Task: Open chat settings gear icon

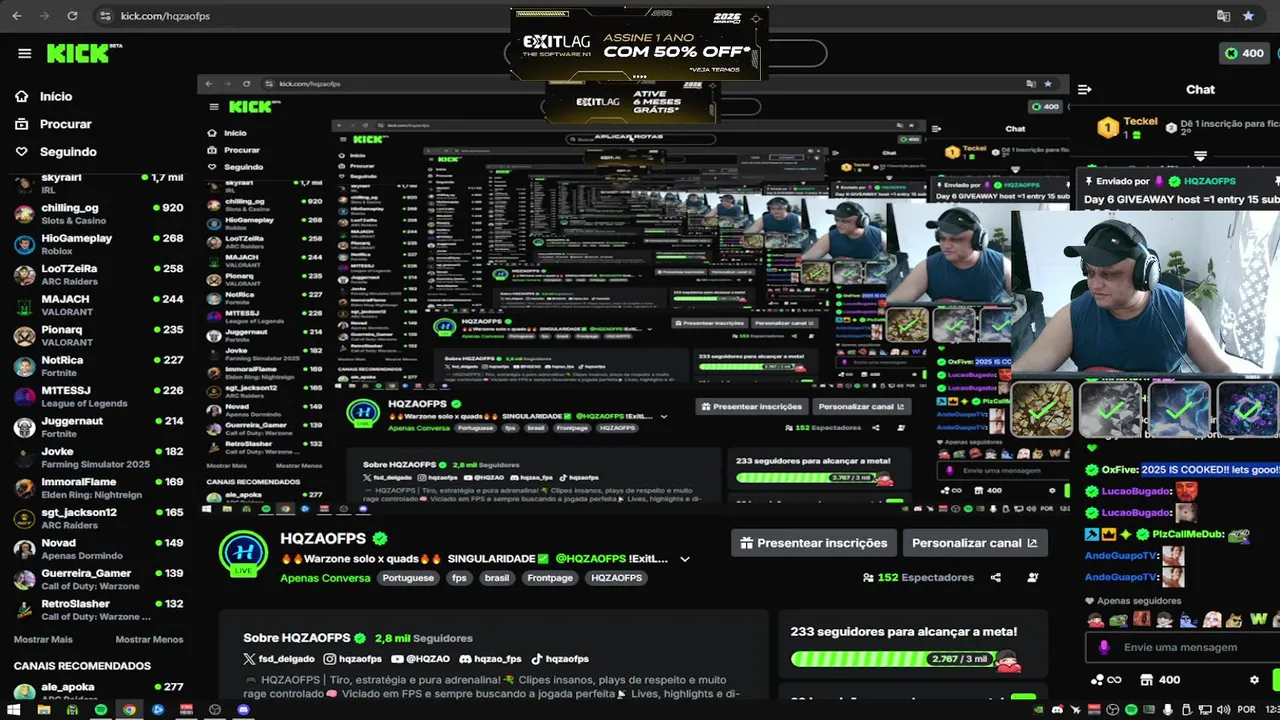Action: tap(1254, 680)
